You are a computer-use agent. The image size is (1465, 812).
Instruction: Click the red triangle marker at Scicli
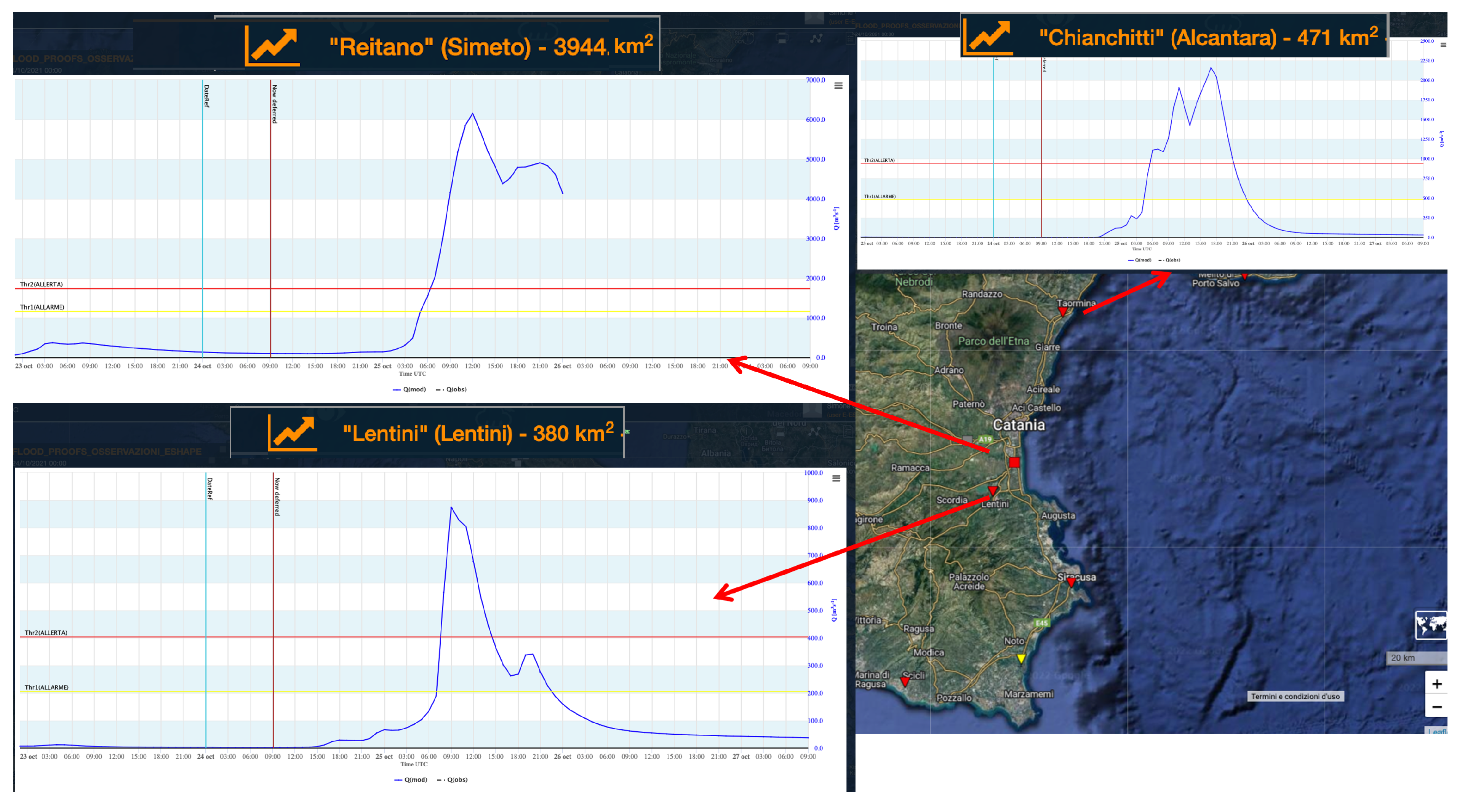(x=905, y=681)
